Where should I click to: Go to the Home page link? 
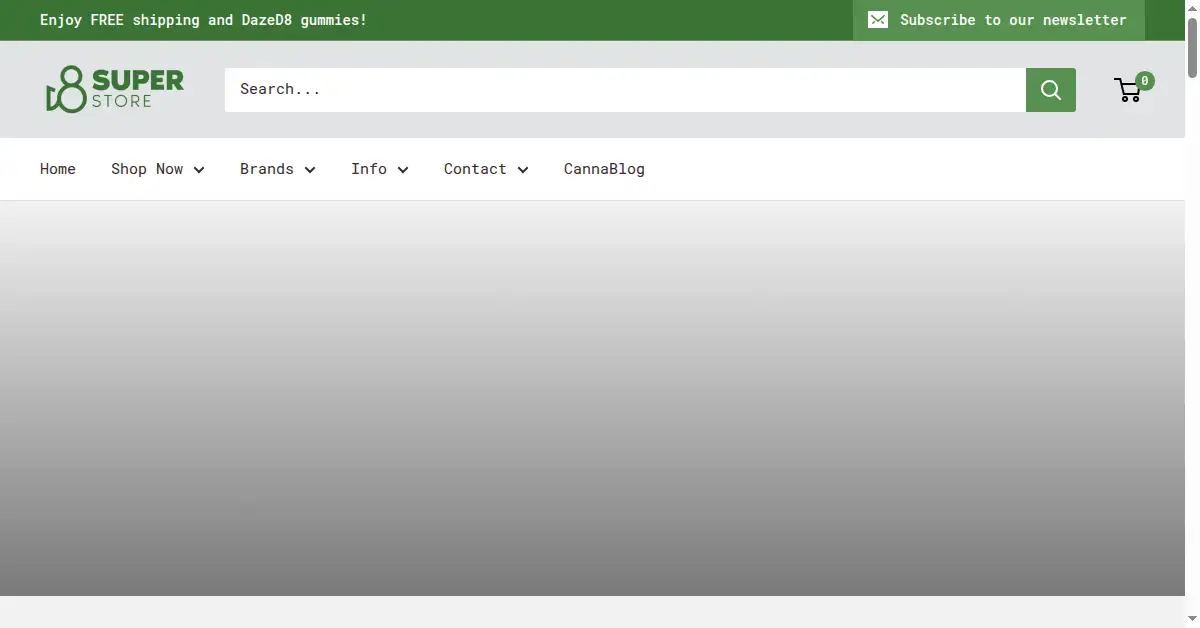click(x=58, y=169)
